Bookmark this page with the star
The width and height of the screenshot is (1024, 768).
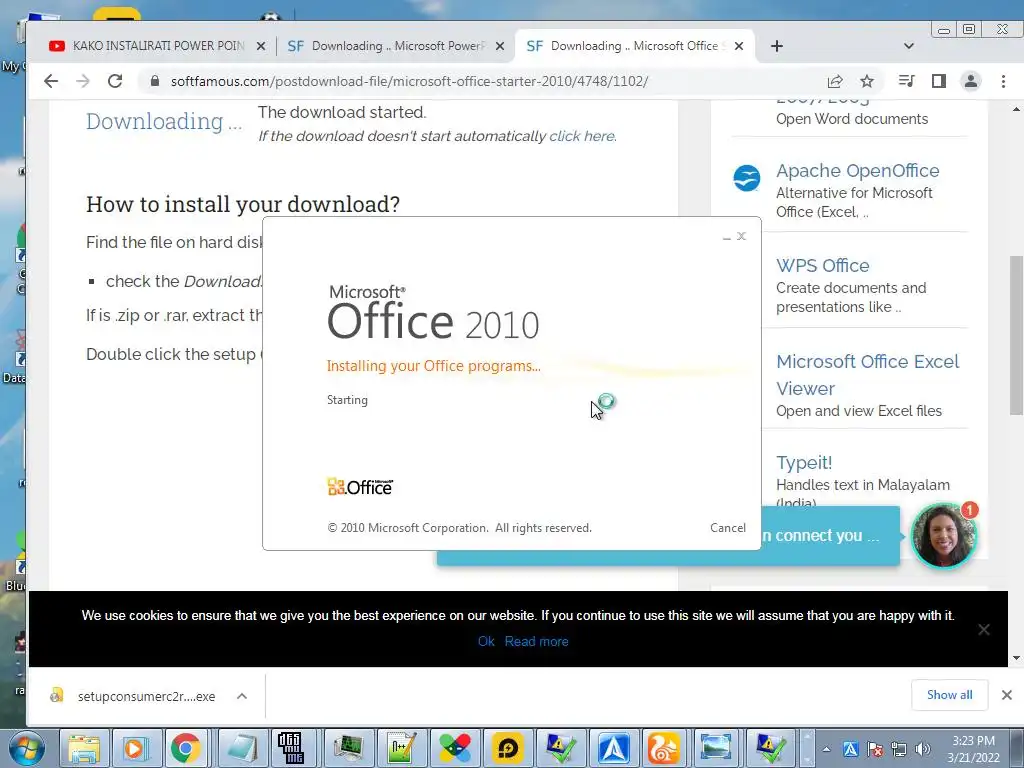click(x=867, y=81)
